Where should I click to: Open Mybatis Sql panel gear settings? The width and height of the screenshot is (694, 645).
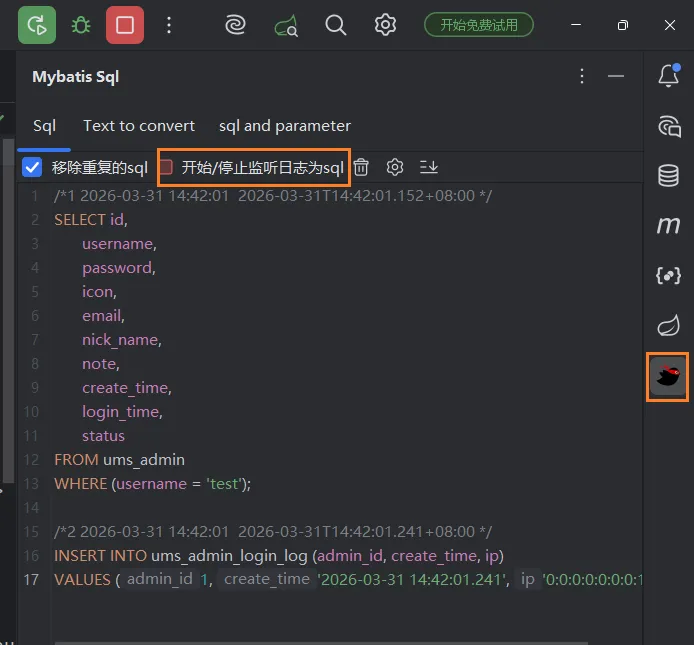(x=395, y=167)
